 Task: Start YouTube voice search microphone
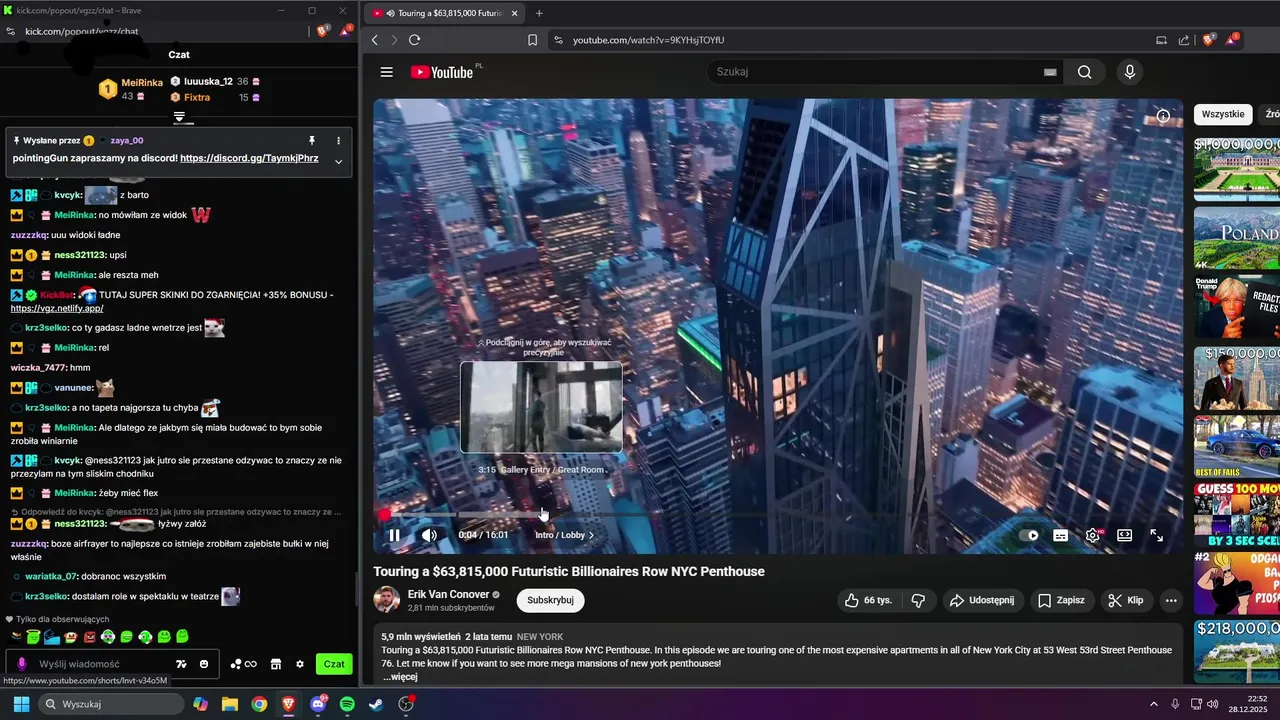click(1129, 72)
